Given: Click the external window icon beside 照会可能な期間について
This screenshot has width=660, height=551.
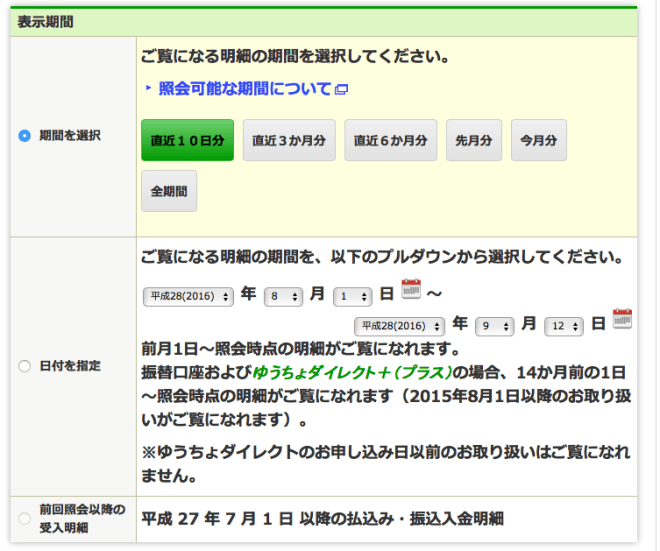Looking at the screenshot, I should click(x=341, y=89).
